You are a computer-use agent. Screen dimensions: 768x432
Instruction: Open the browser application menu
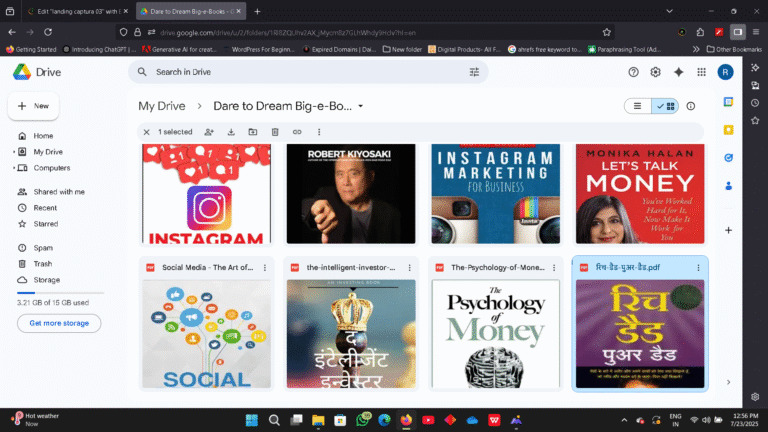click(x=756, y=32)
